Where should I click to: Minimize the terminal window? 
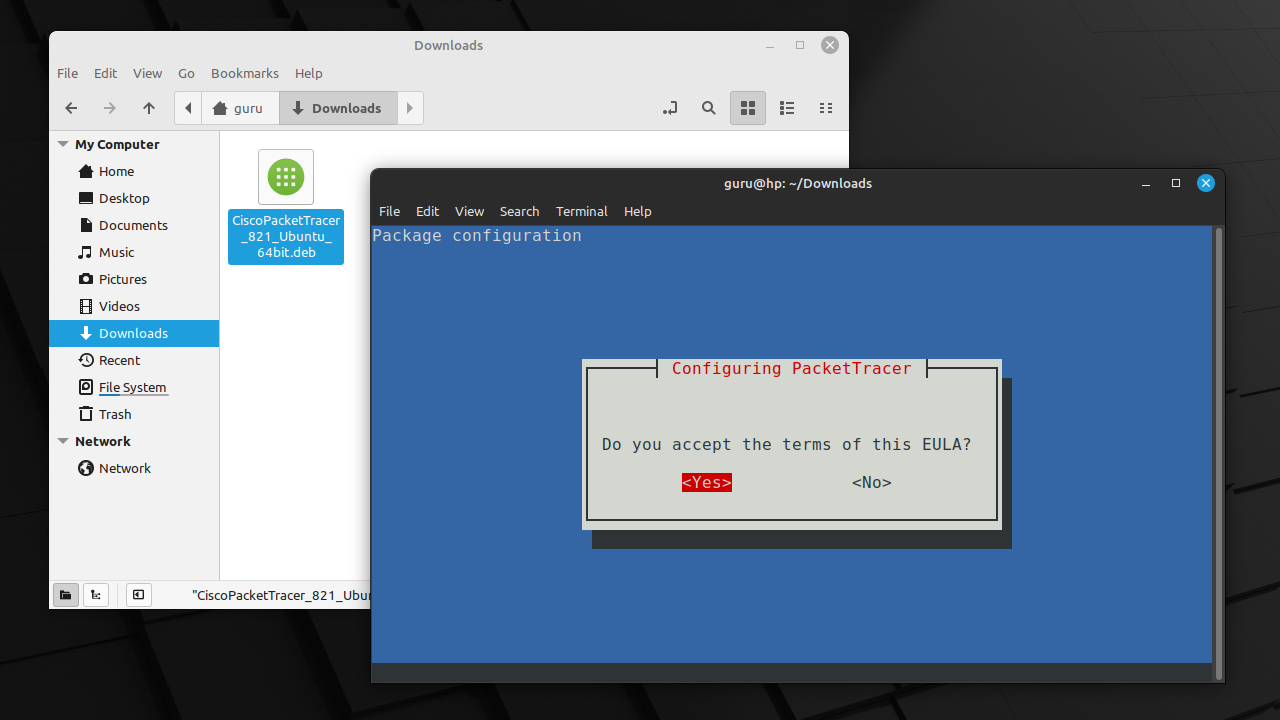(x=1146, y=183)
